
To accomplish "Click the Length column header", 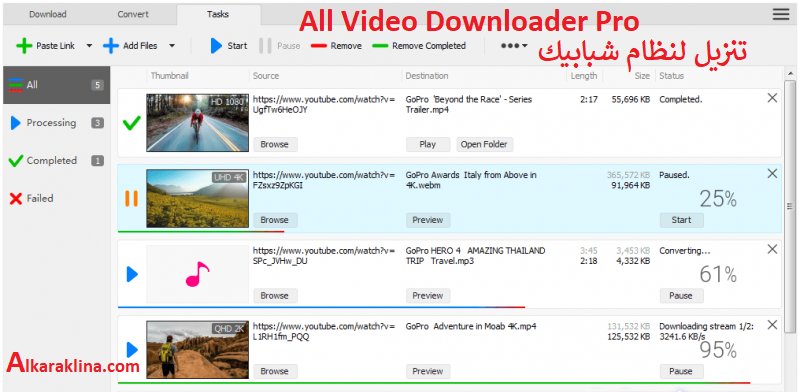I will click(x=584, y=76).
